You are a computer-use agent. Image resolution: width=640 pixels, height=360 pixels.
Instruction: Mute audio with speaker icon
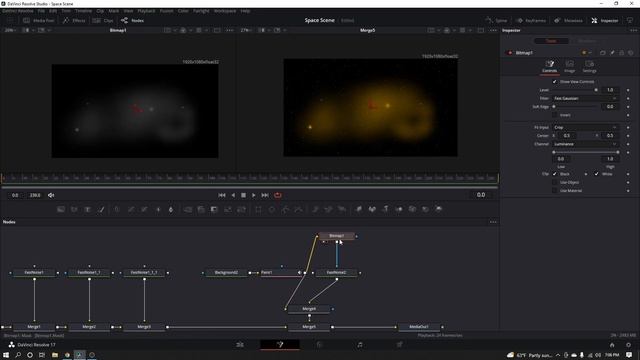pyautogui.click(x=51, y=196)
